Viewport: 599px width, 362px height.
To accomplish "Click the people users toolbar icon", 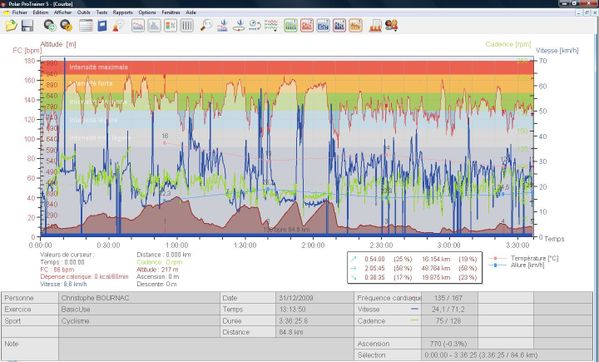I will (391, 26).
